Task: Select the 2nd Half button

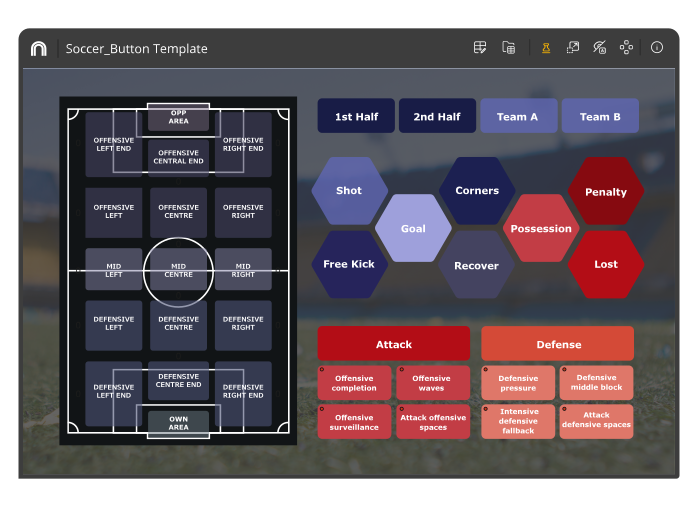Action: [x=437, y=116]
